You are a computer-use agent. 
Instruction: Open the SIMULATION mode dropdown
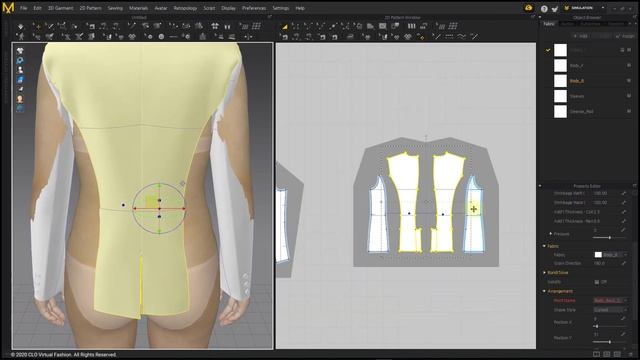click(x=602, y=8)
